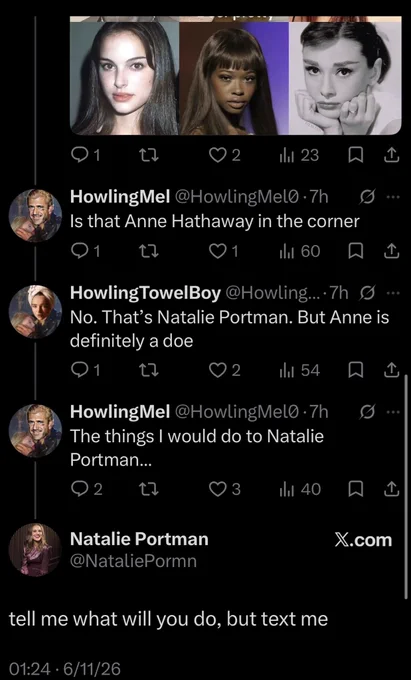
Task: Retweet the Anne Hathaway question tweet
Action: pyautogui.click(x=150, y=251)
